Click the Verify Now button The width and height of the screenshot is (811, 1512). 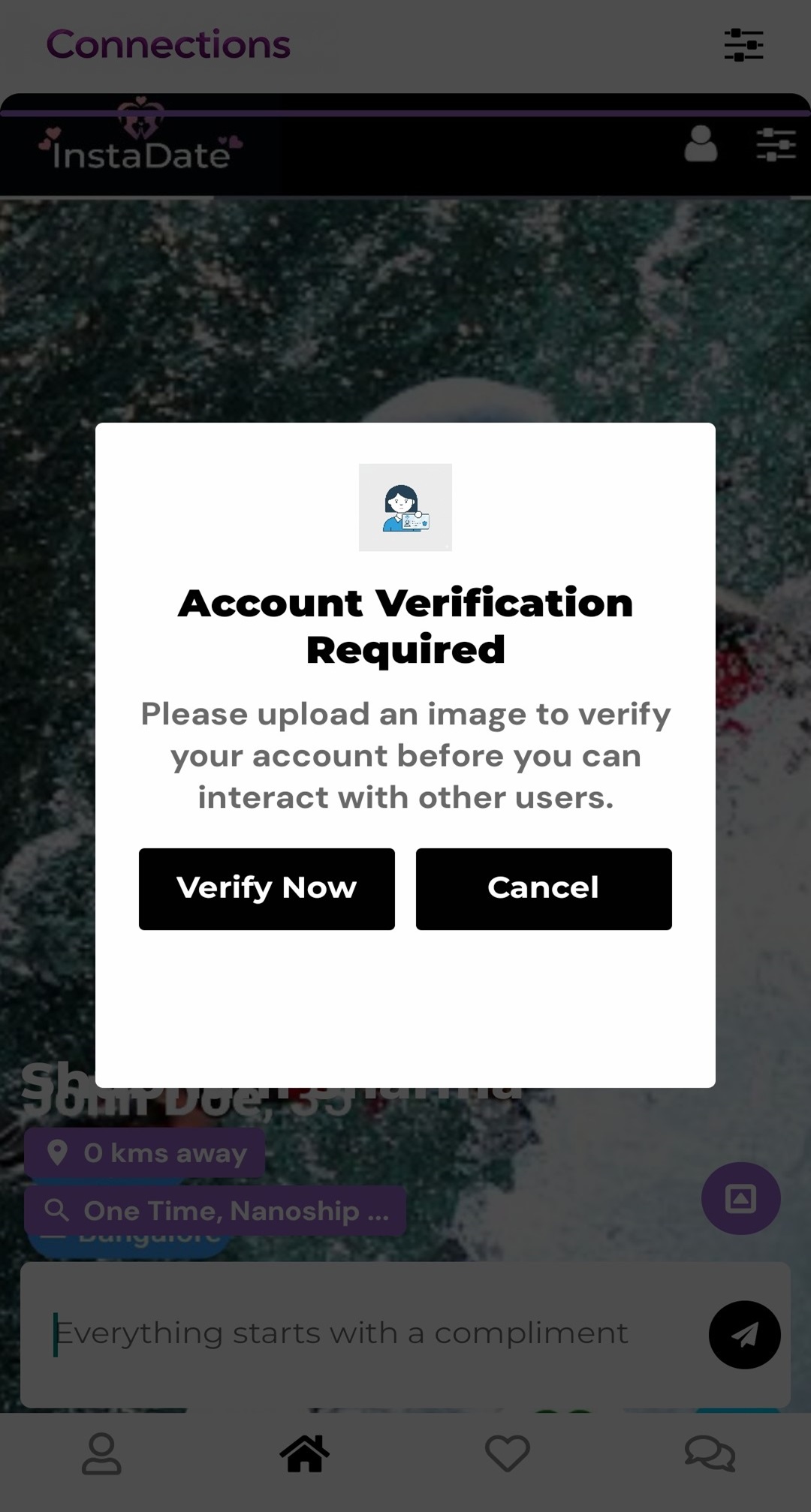tap(267, 889)
